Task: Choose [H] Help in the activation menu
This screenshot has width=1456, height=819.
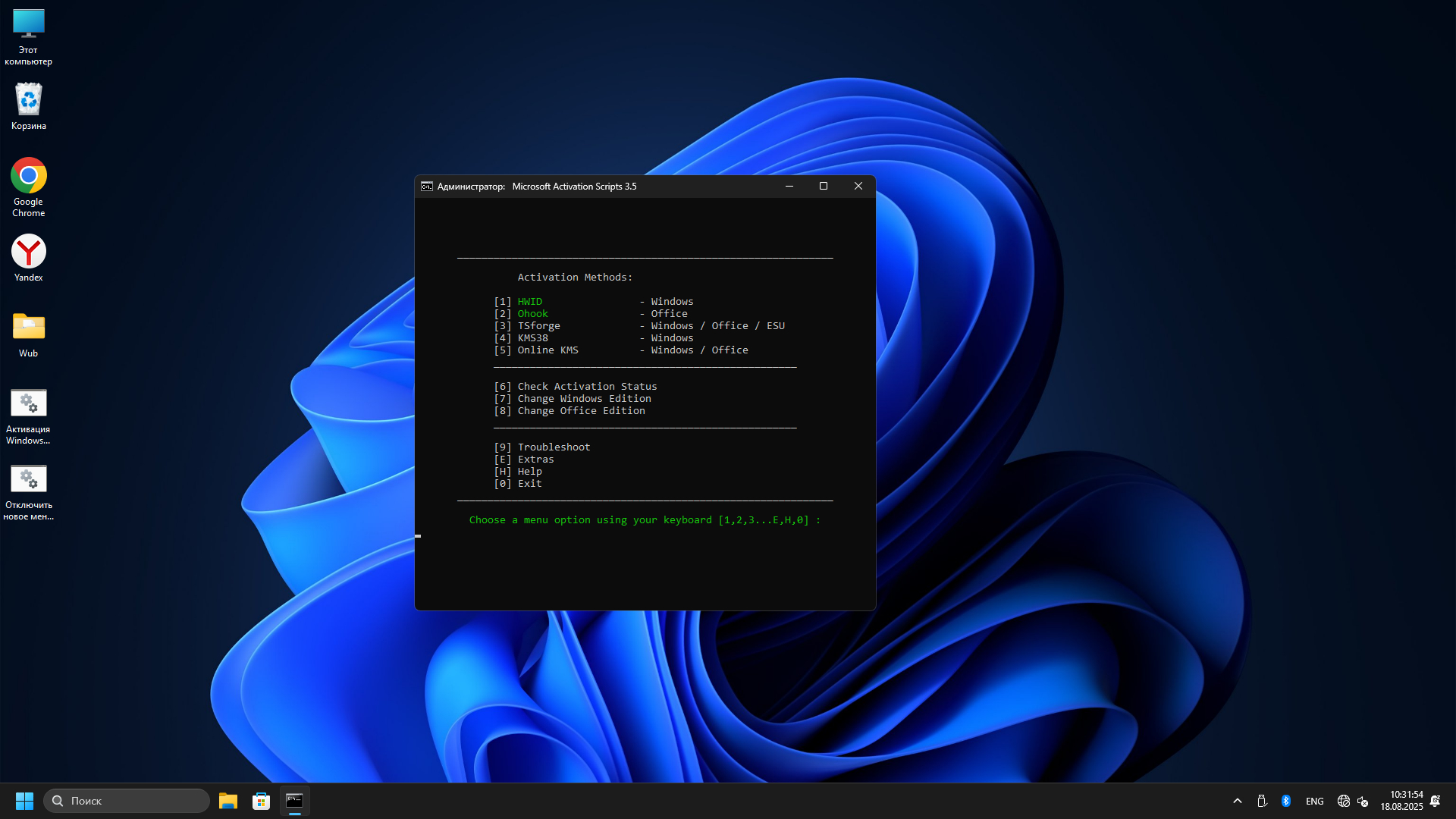Action: [518, 471]
